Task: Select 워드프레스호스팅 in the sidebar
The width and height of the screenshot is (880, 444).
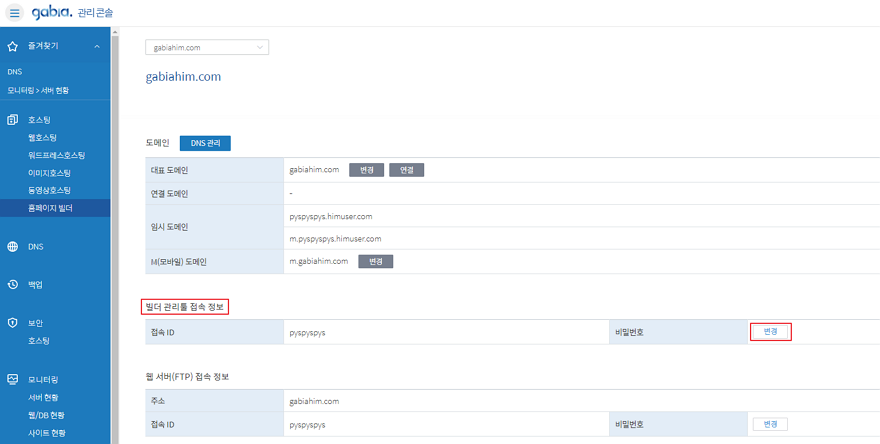Action: tap(57, 155)
